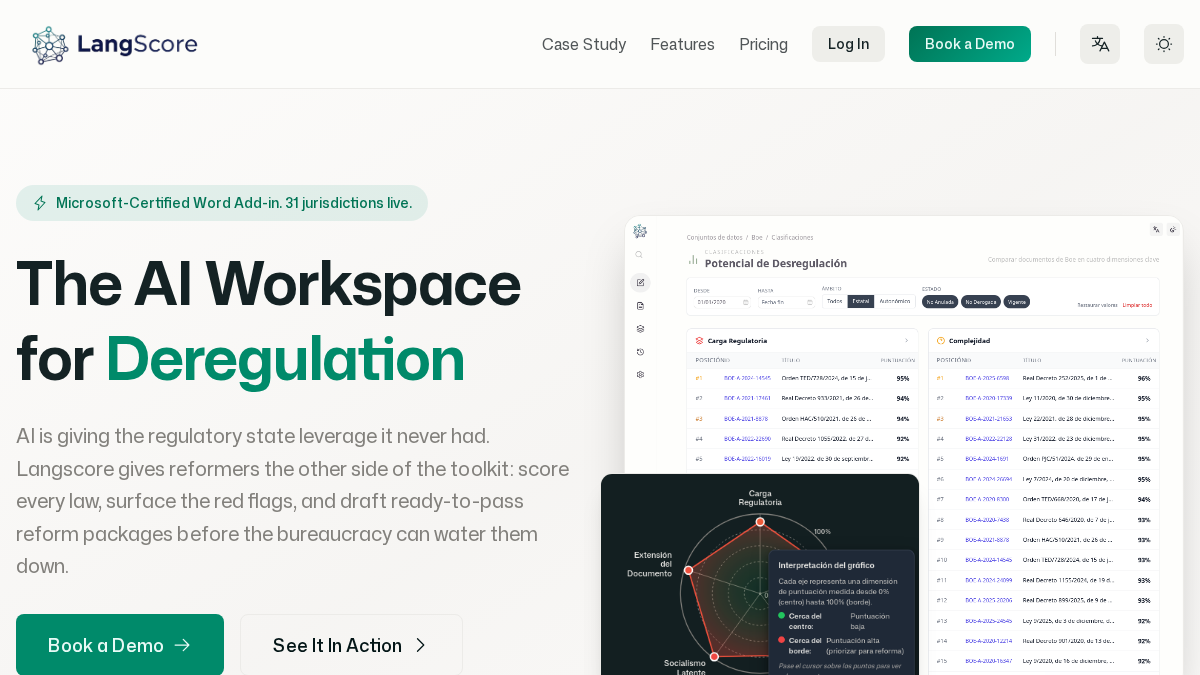Click the red Limpiar todo link
This screenshot has height=675, width=1200.
click(1137, 305)
